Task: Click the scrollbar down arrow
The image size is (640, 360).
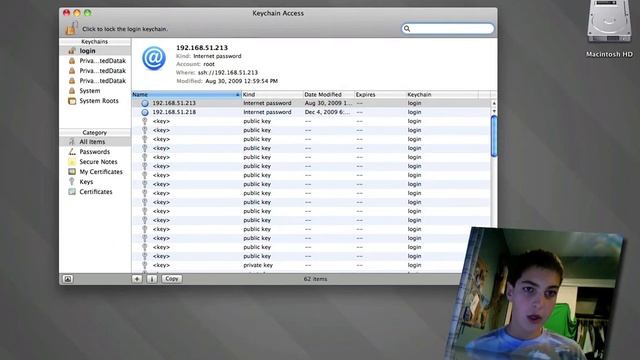Action: (x=494, y=111)
